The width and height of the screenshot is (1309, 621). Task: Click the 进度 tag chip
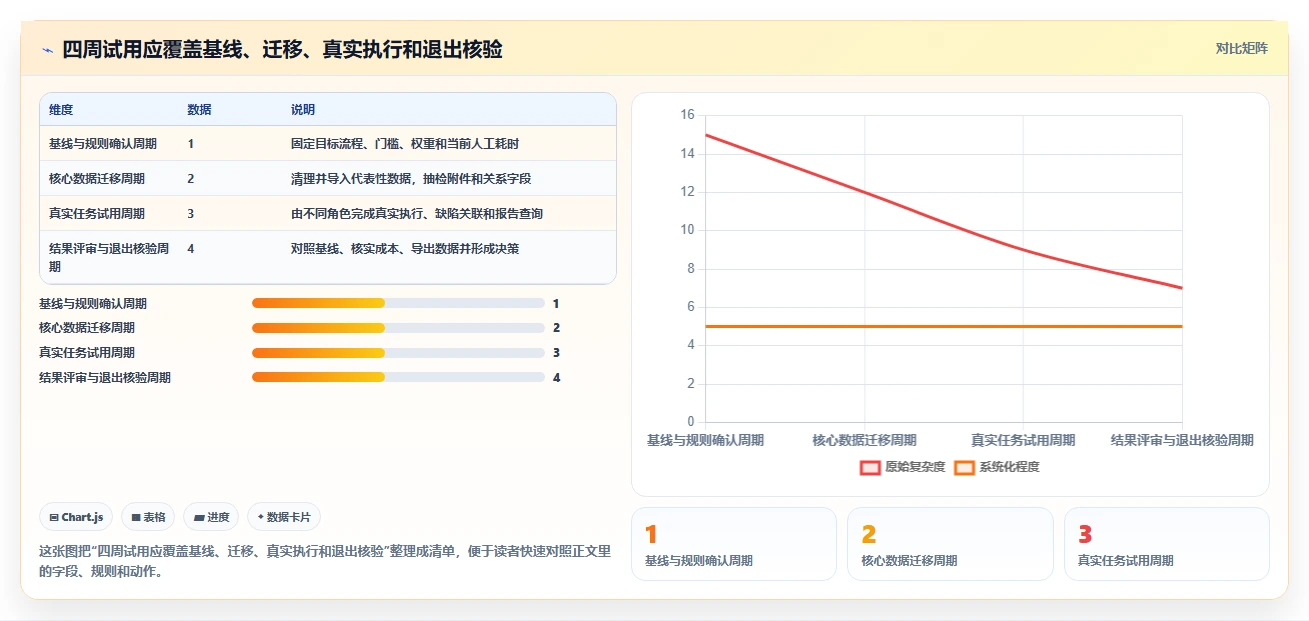pos(211,517)
